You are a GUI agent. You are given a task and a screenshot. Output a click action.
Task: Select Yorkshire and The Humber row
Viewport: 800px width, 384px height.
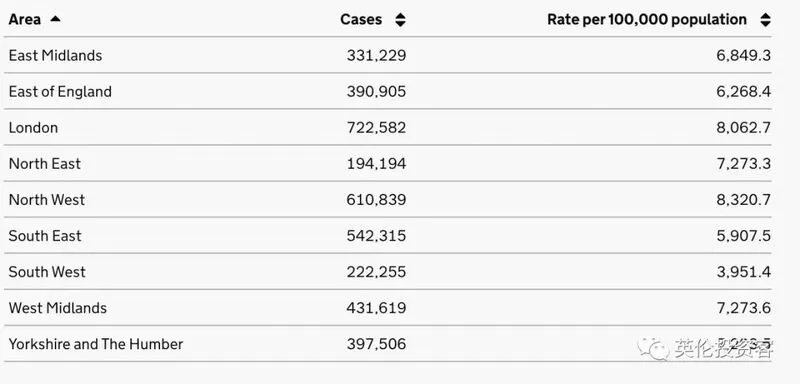tap(388, 344)
